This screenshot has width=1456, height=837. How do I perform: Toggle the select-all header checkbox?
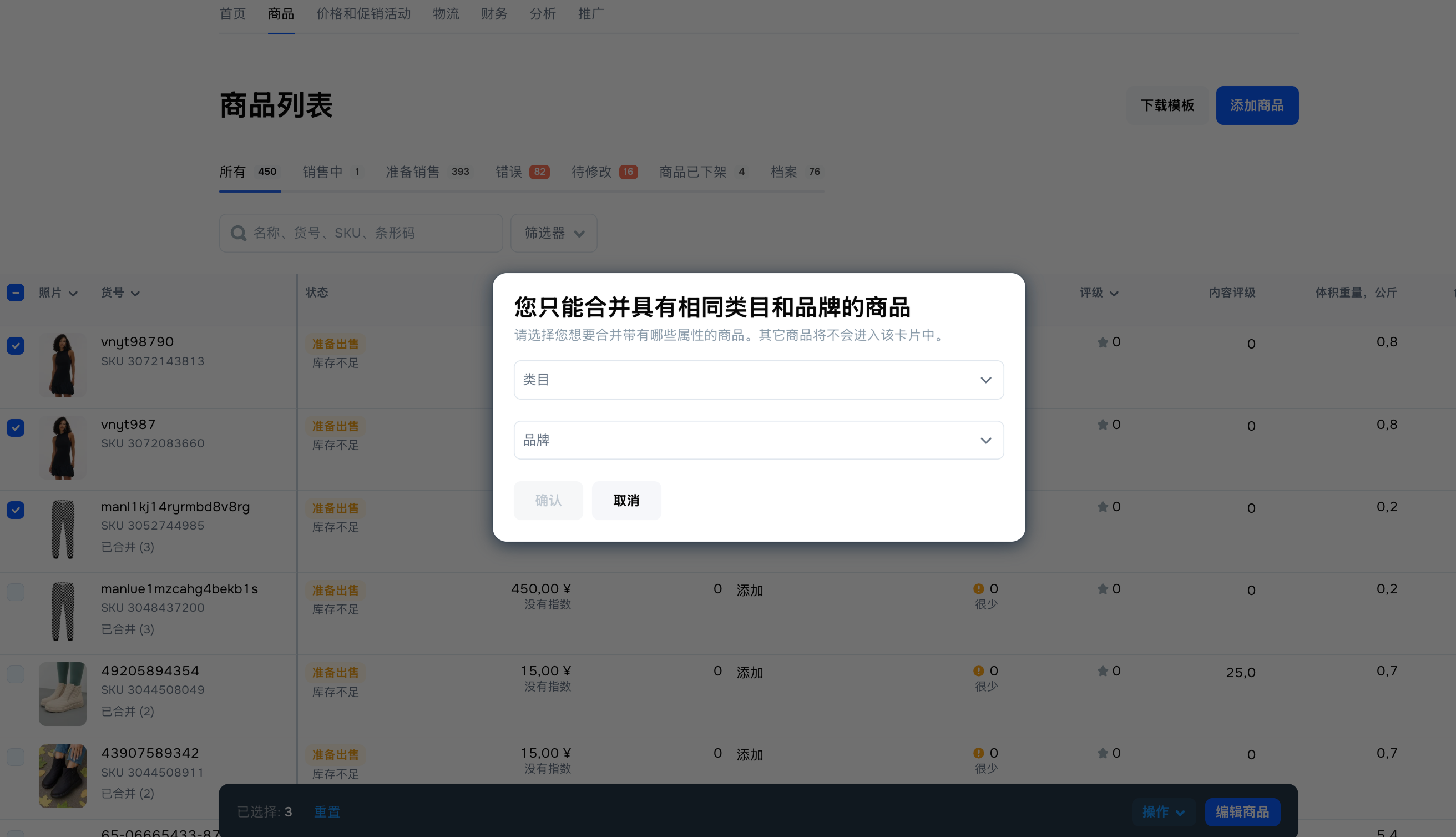pyautogui.click(x=16, y=293)
